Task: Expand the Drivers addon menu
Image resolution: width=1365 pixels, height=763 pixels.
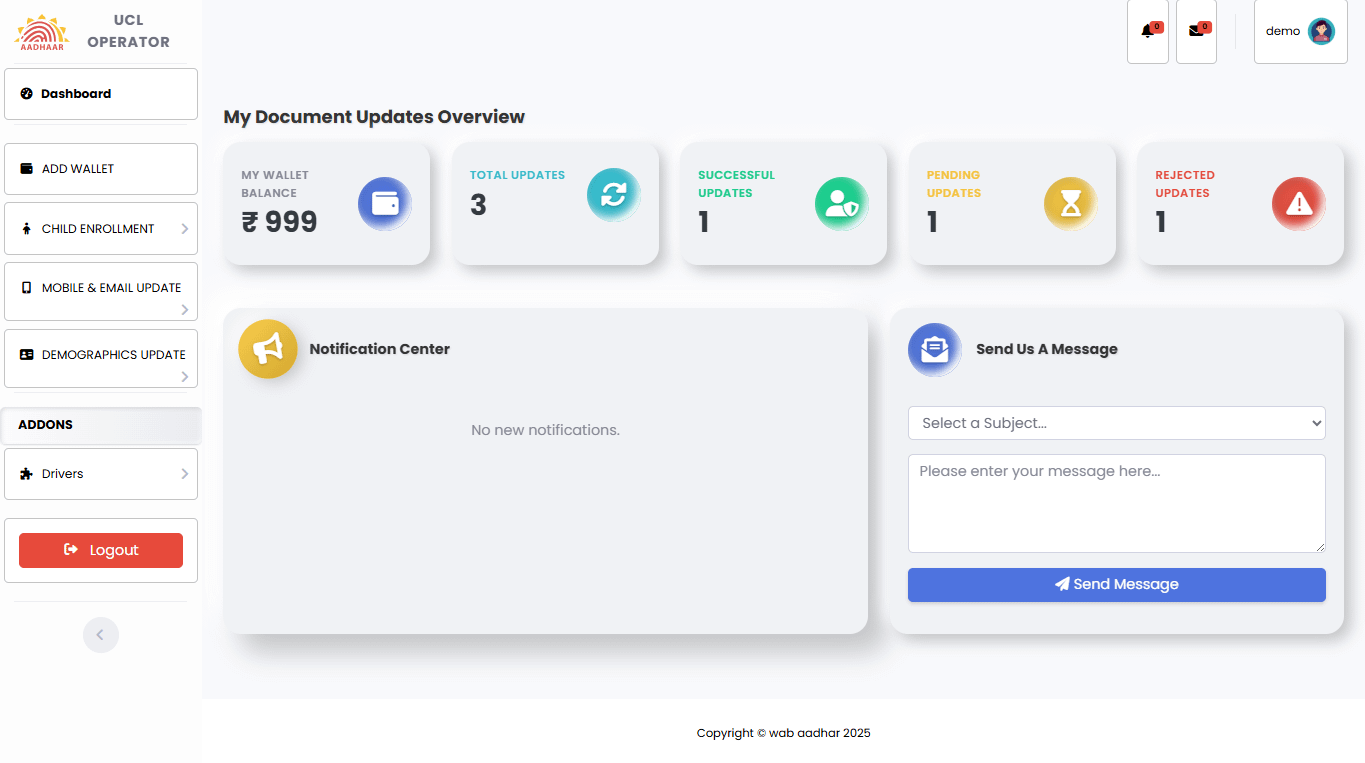Action: click(x=101, y=474)
